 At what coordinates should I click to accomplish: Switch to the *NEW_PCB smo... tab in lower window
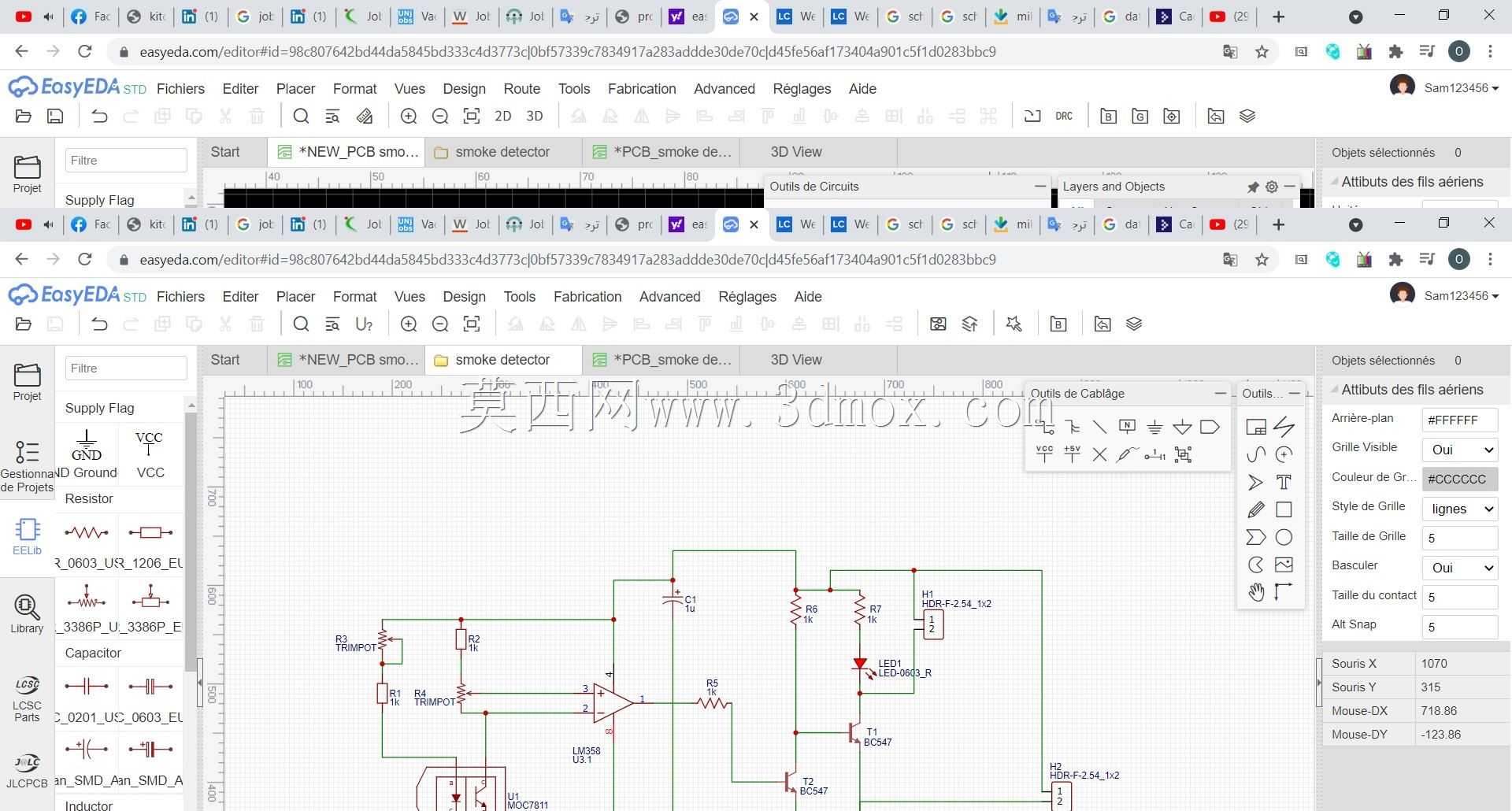(346, 360)
